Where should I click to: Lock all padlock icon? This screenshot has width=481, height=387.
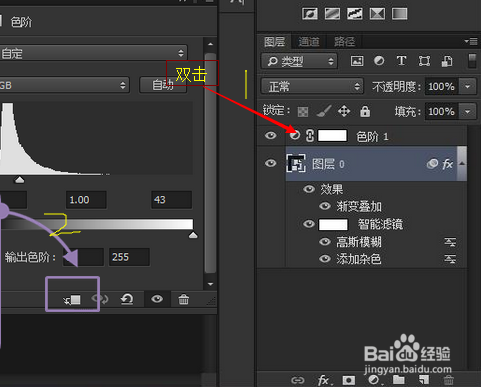click(365, 111)
